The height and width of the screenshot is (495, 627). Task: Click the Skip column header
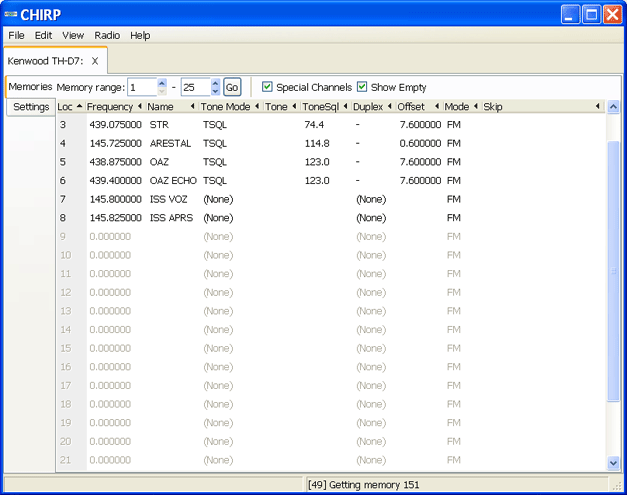click(x=542, y=107)
